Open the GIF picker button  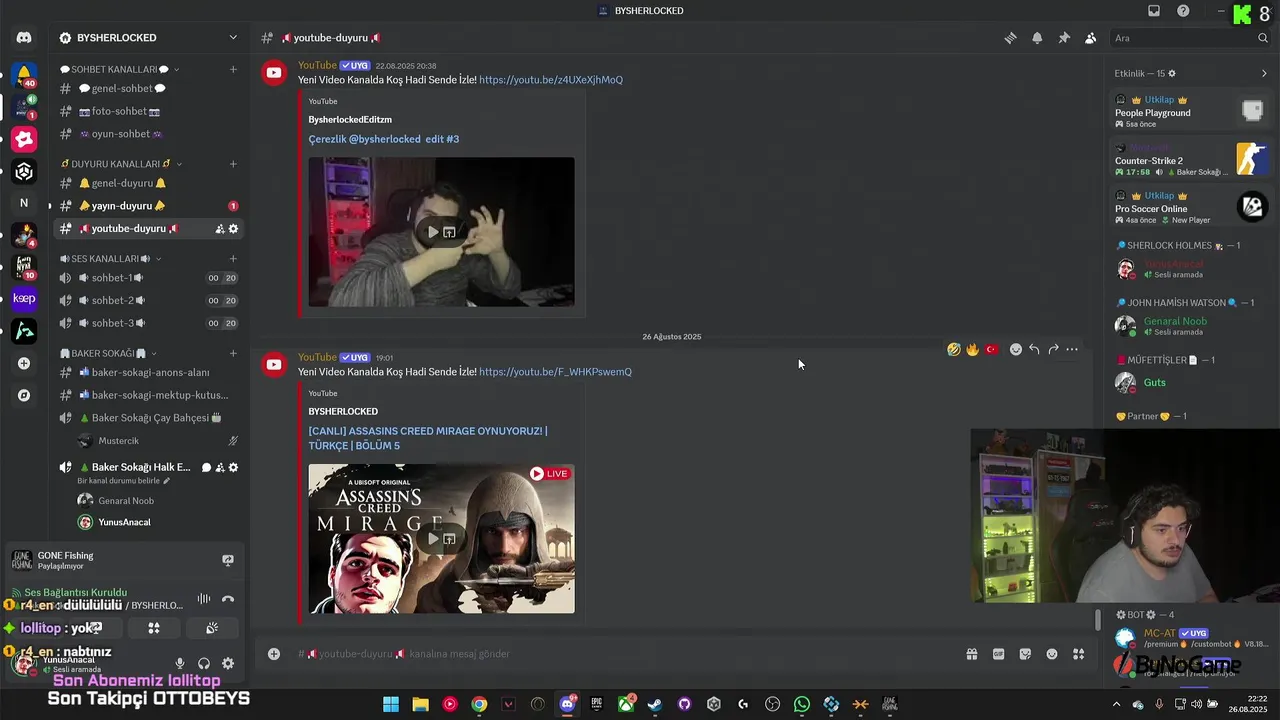[x=998, y=654]
